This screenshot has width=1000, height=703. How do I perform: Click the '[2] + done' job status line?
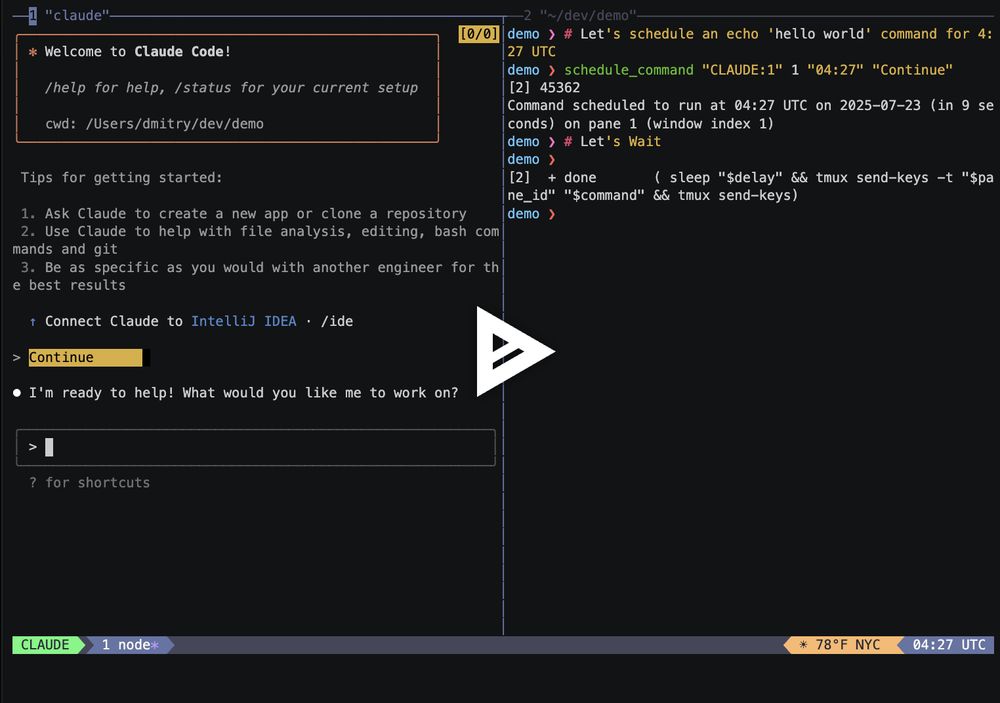(751, 186)
